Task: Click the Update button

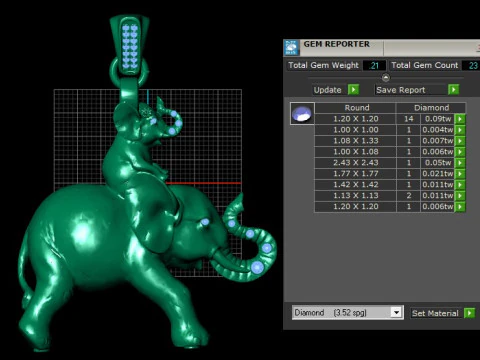Action: pyautogui.click(x=327, y=90)
